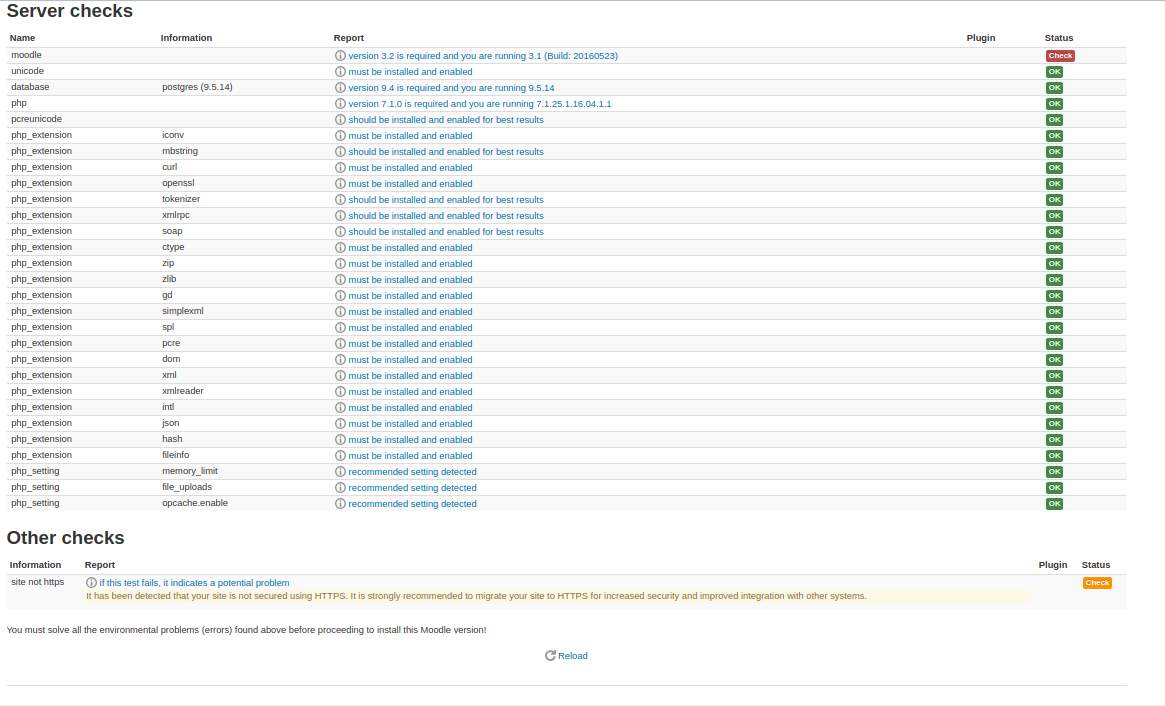Click the 'memory_limit' information cell
This screenshot has width=1165, height=706.
coord(189,471)
